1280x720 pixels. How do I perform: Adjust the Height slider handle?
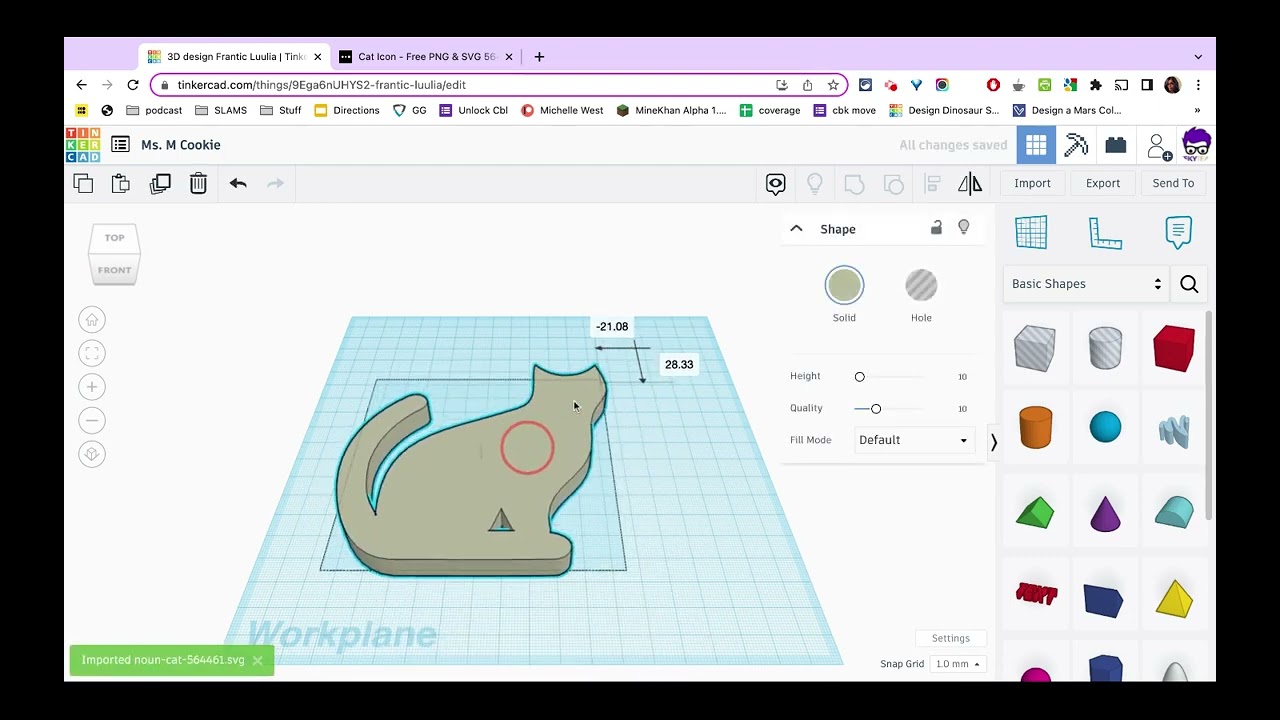[859, 377]
